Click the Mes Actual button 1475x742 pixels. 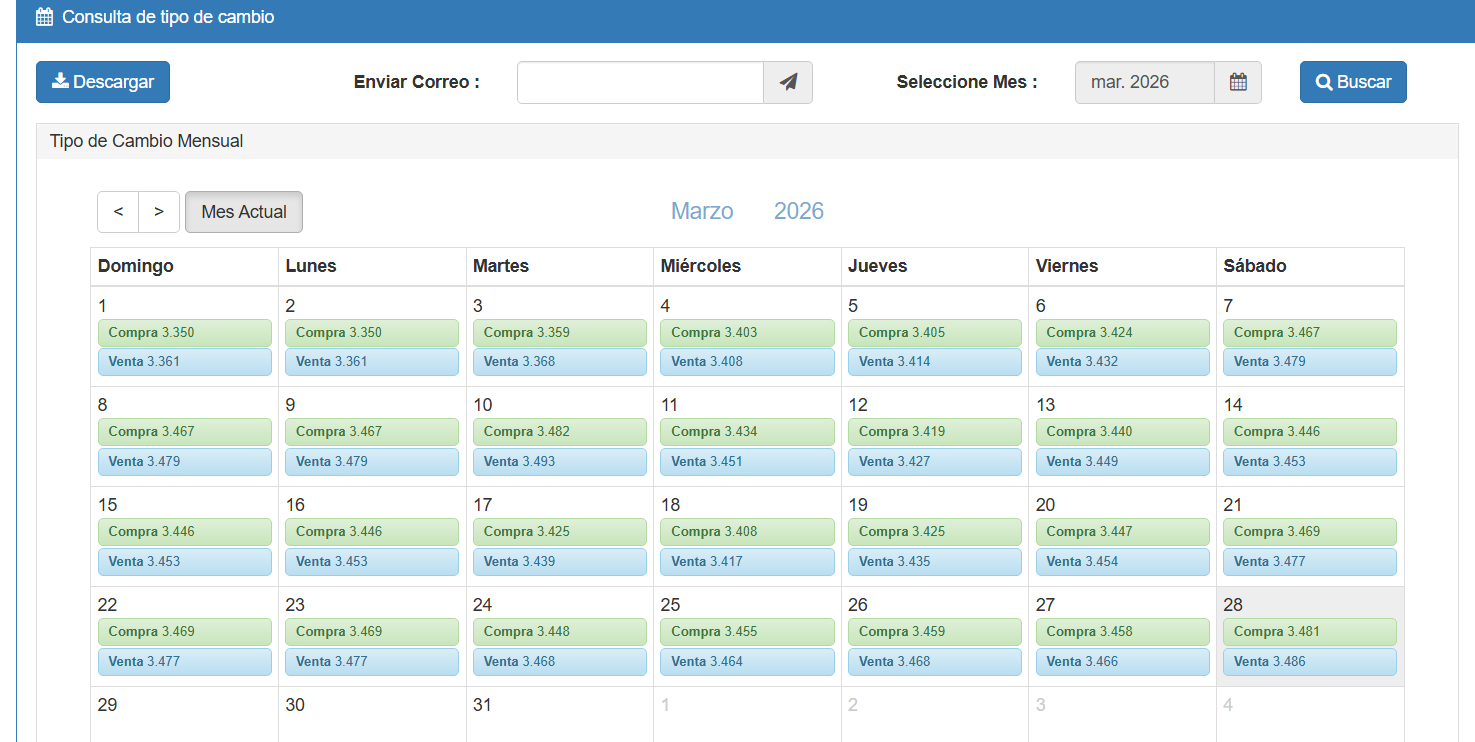coord(244,212)
